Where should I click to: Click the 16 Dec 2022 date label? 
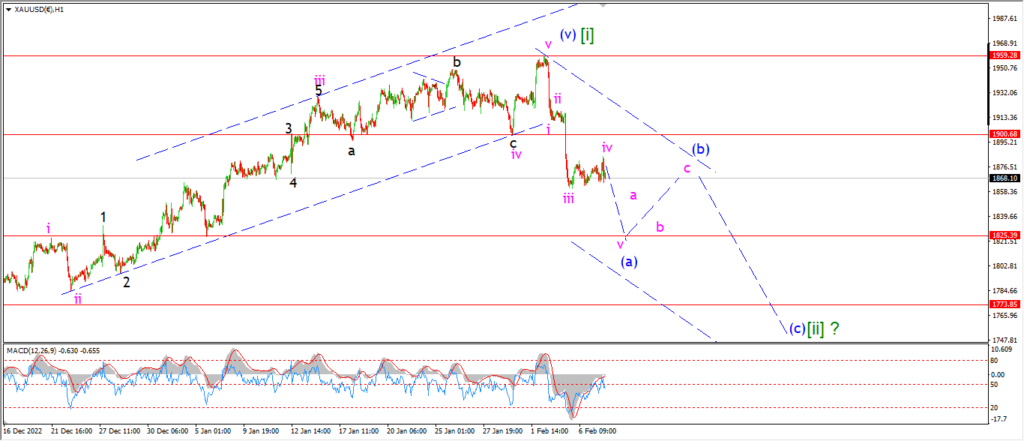point(21,431)
